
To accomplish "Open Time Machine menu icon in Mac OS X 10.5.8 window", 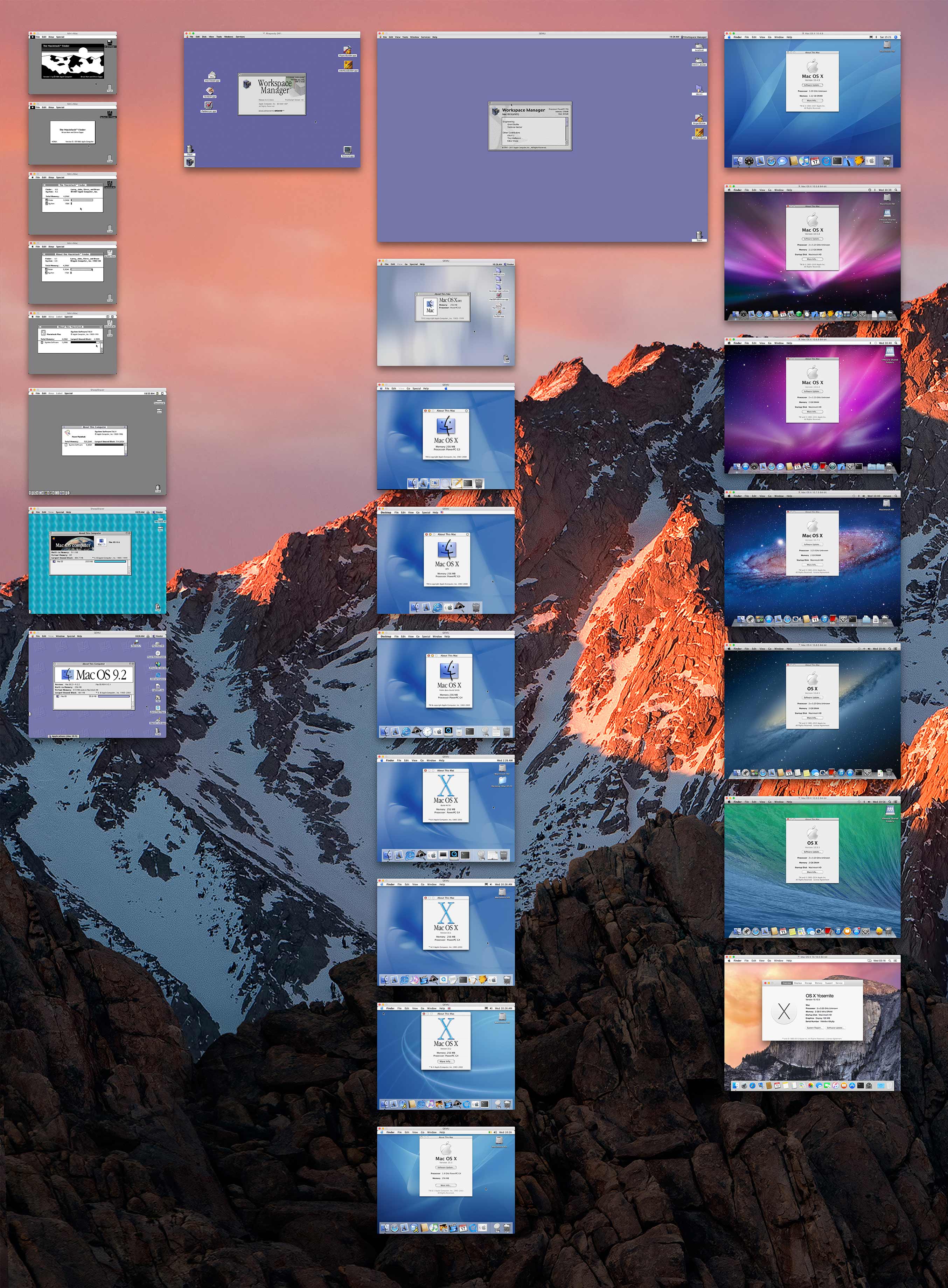I will coord(870,190).
